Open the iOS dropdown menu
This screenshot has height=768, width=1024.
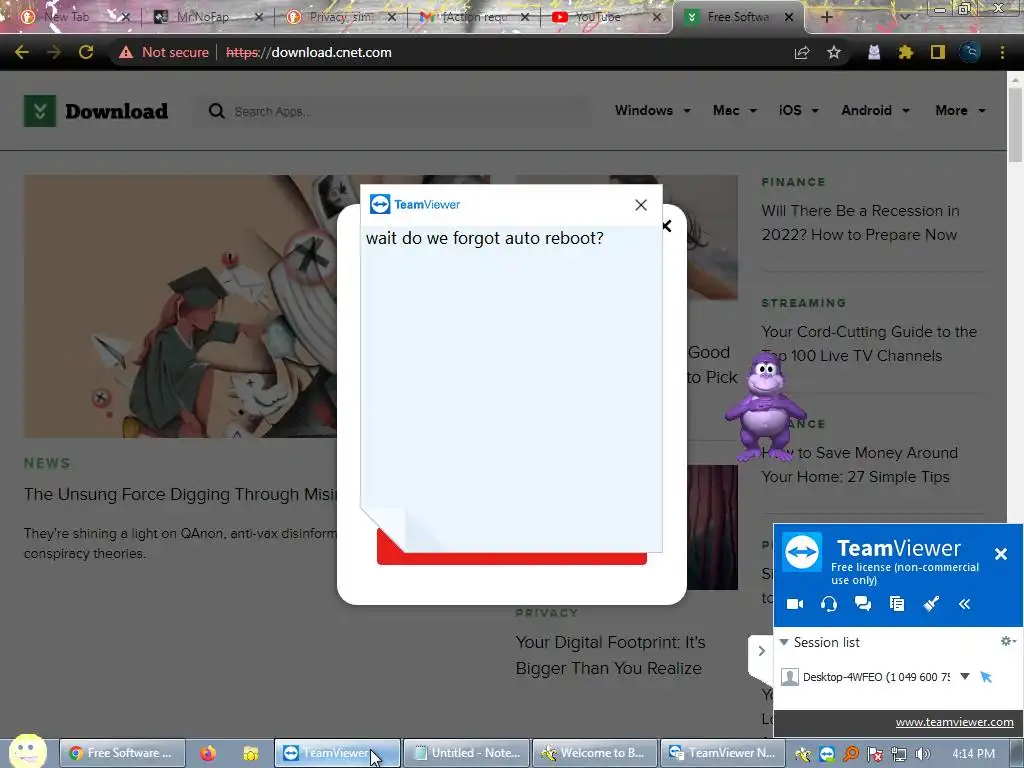click(799, 110)
